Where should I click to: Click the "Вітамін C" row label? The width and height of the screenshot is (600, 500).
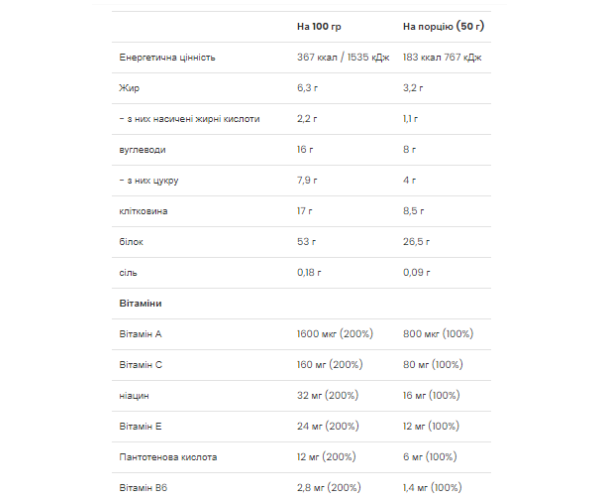(140, 364)
